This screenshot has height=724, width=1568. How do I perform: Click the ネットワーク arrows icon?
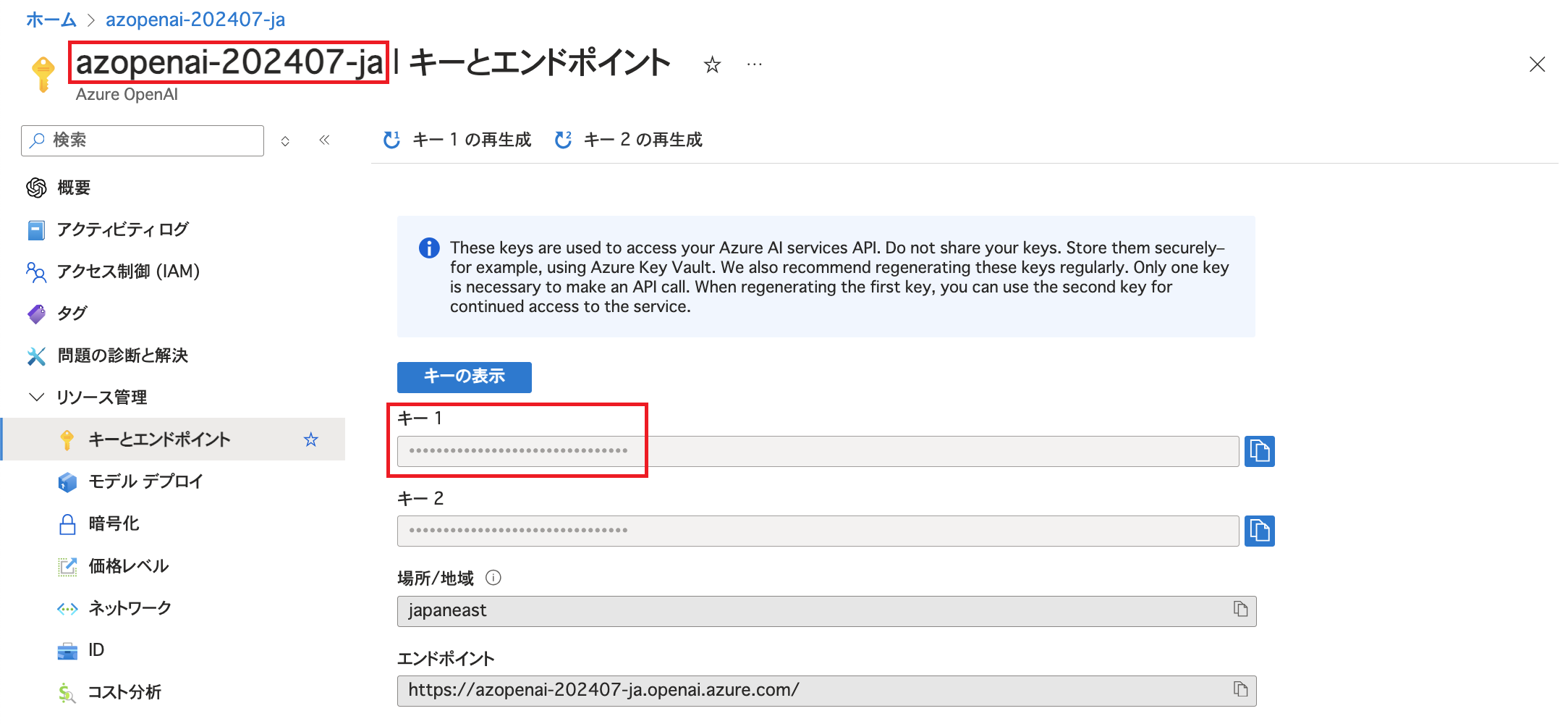click(x=67, y=609)
